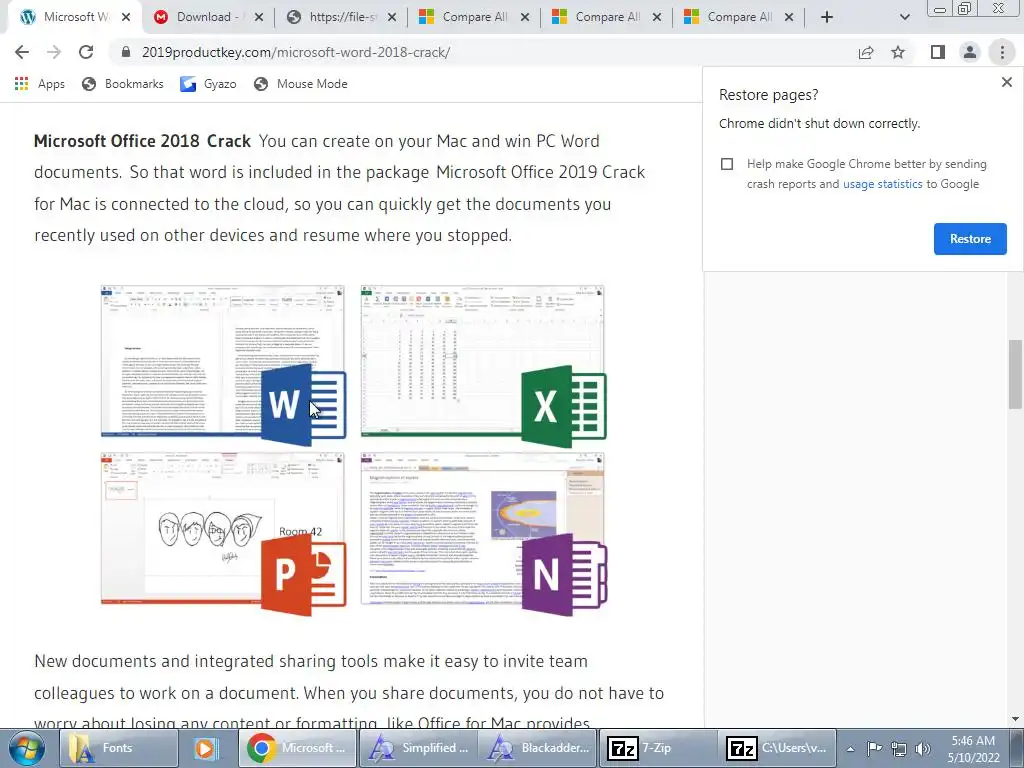This screenshot has height=768, width=1024.
Task: Click the Microsoft Office 2018 Crack bold text
Action: tap(142, 141)
